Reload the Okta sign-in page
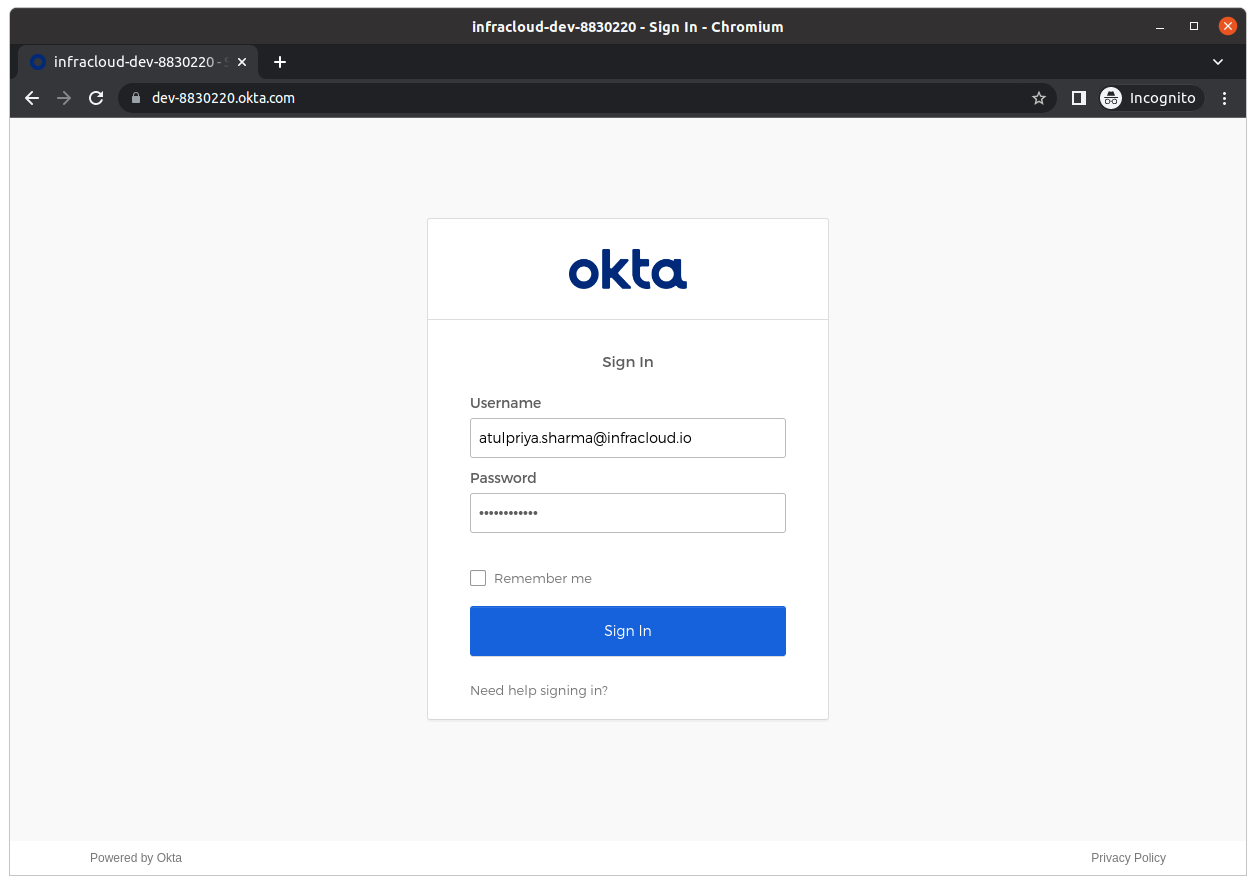Screen dimensions: 1256x885 pos(96,98)
